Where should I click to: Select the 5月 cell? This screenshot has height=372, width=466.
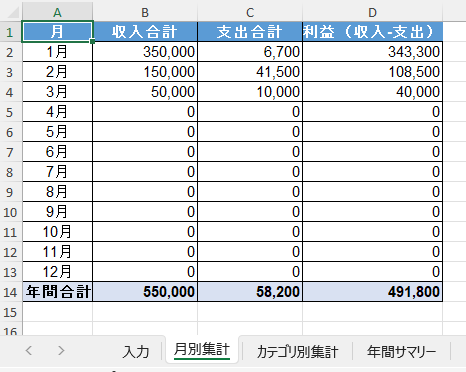57,132
